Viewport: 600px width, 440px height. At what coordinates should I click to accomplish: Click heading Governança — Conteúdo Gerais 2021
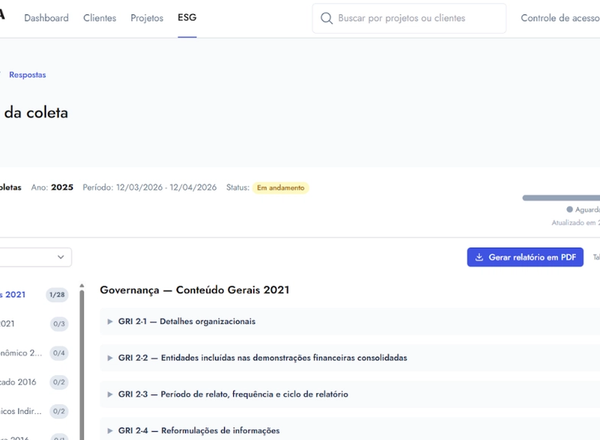point(194,290)
